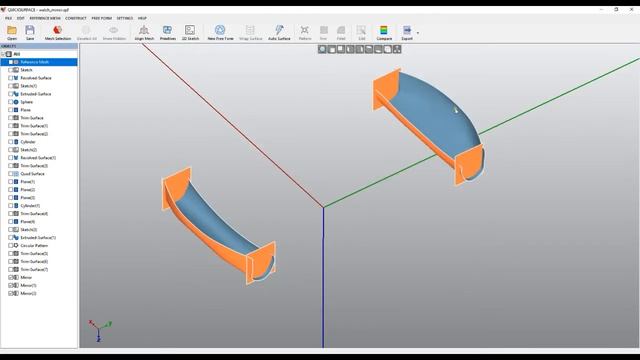Collapse the All root tree node
Screen dimensions: 640x360
3,54
